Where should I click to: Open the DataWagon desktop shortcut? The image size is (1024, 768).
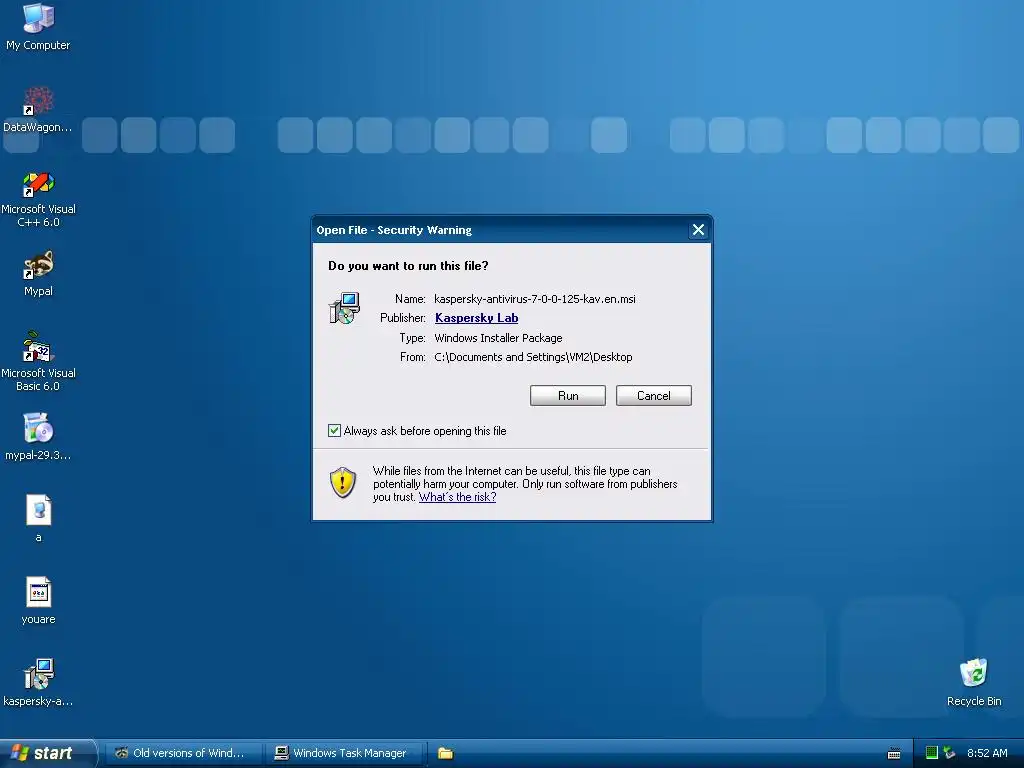coord(38,109)
